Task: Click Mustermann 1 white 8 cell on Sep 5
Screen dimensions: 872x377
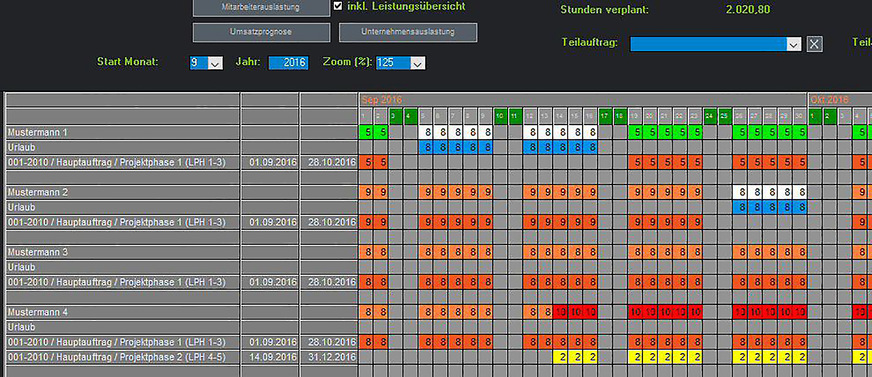Action: point(426,132)
